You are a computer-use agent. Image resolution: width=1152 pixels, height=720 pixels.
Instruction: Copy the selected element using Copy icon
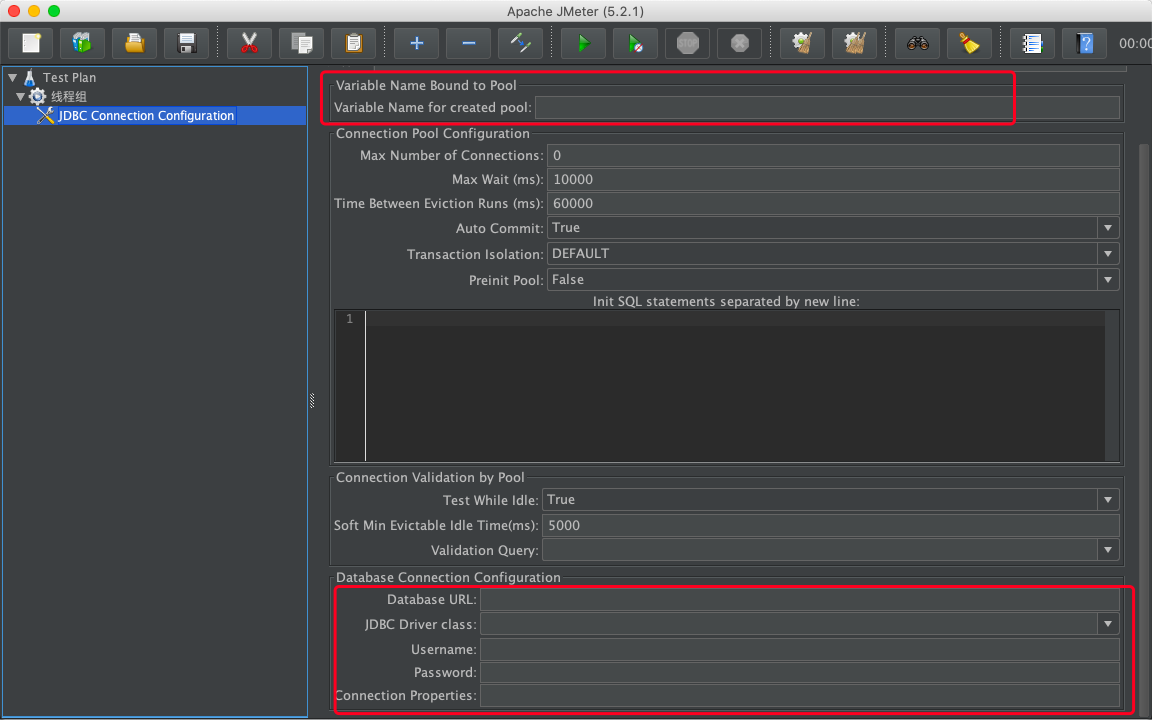point(301,43)
